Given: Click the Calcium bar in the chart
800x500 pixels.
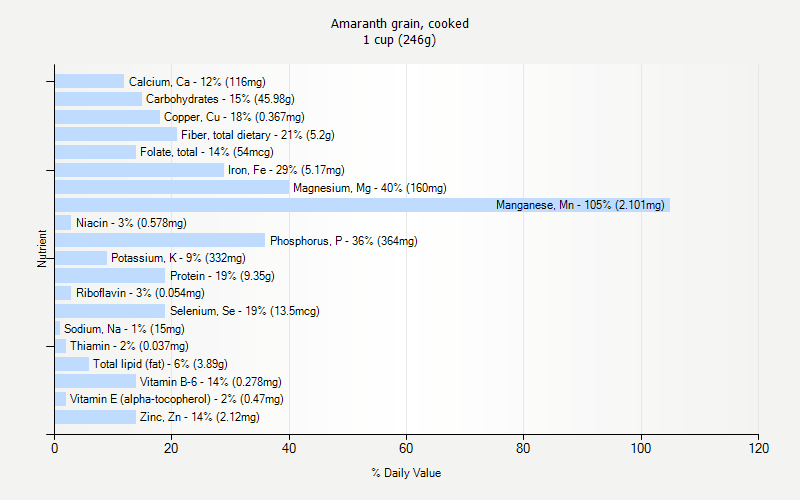Looking at the screenshot, I should (90, 82).
